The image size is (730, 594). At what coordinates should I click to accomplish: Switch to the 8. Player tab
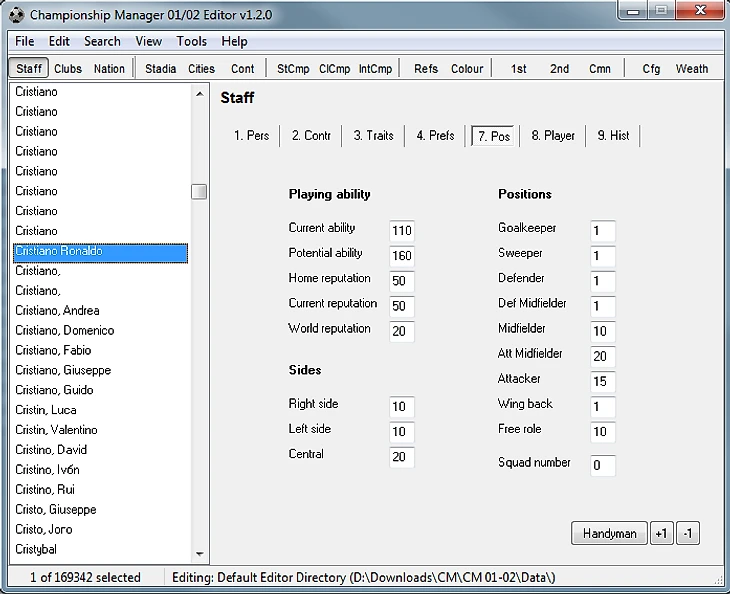[x=553, y=135]
